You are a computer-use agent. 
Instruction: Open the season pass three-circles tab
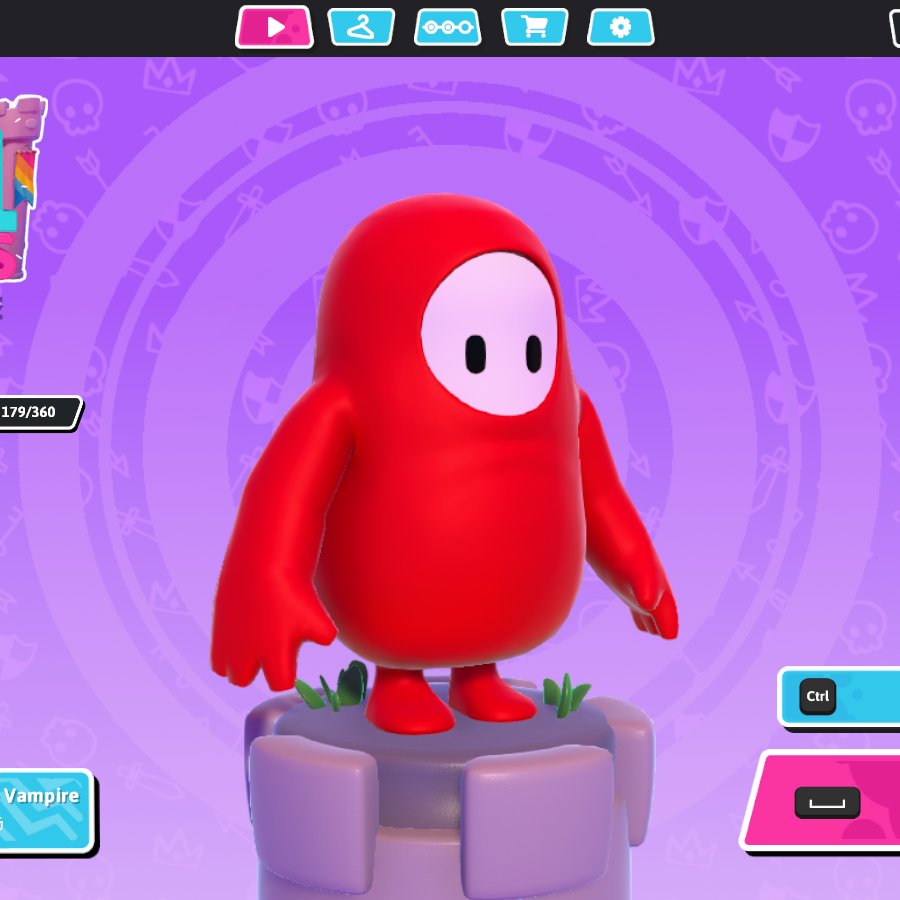(447, 27)
